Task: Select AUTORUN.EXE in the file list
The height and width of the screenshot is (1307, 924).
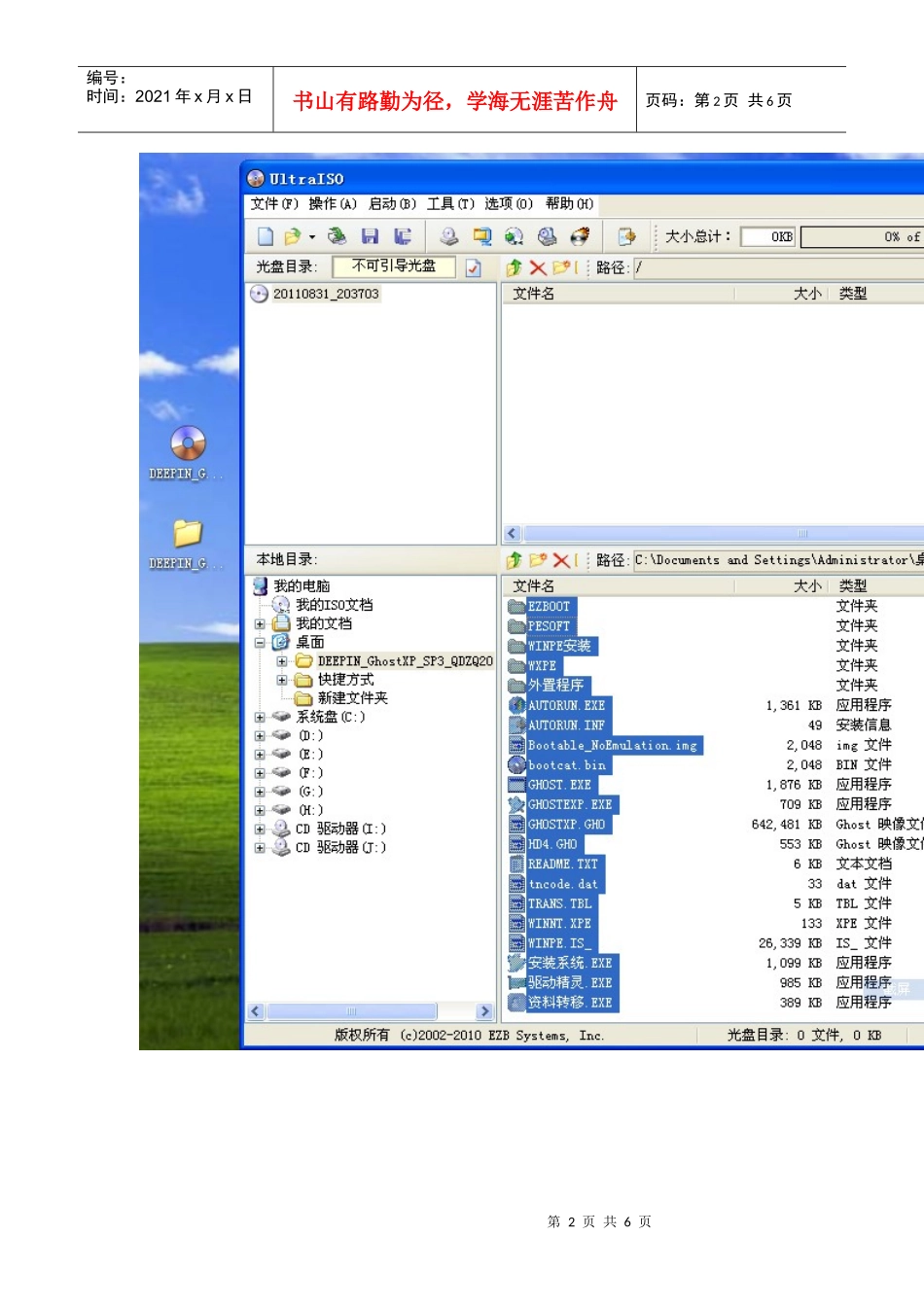Action: point(566,706)
